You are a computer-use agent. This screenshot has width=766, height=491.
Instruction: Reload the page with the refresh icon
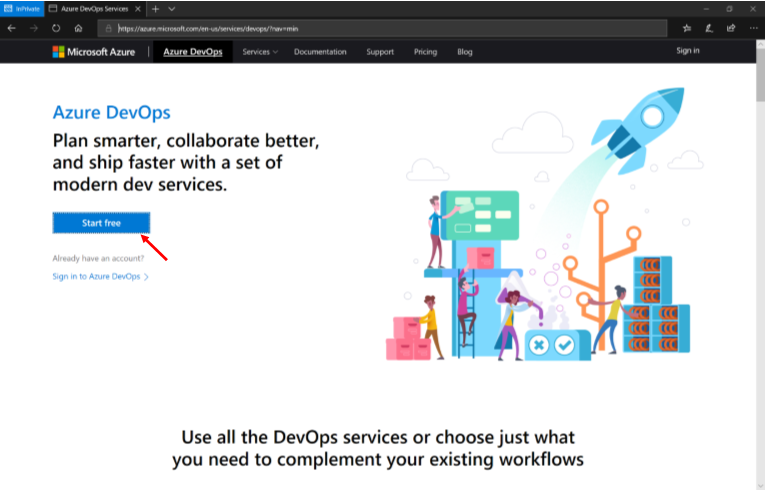coord(56,28)
